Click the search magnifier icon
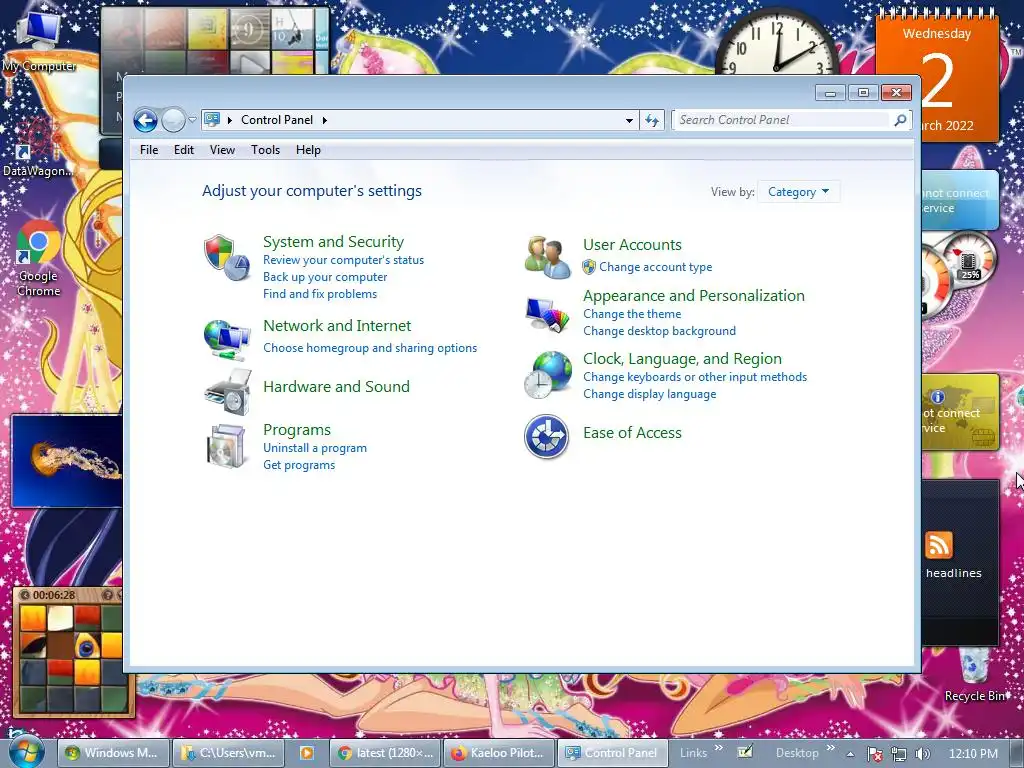 (x=900, y=120)
